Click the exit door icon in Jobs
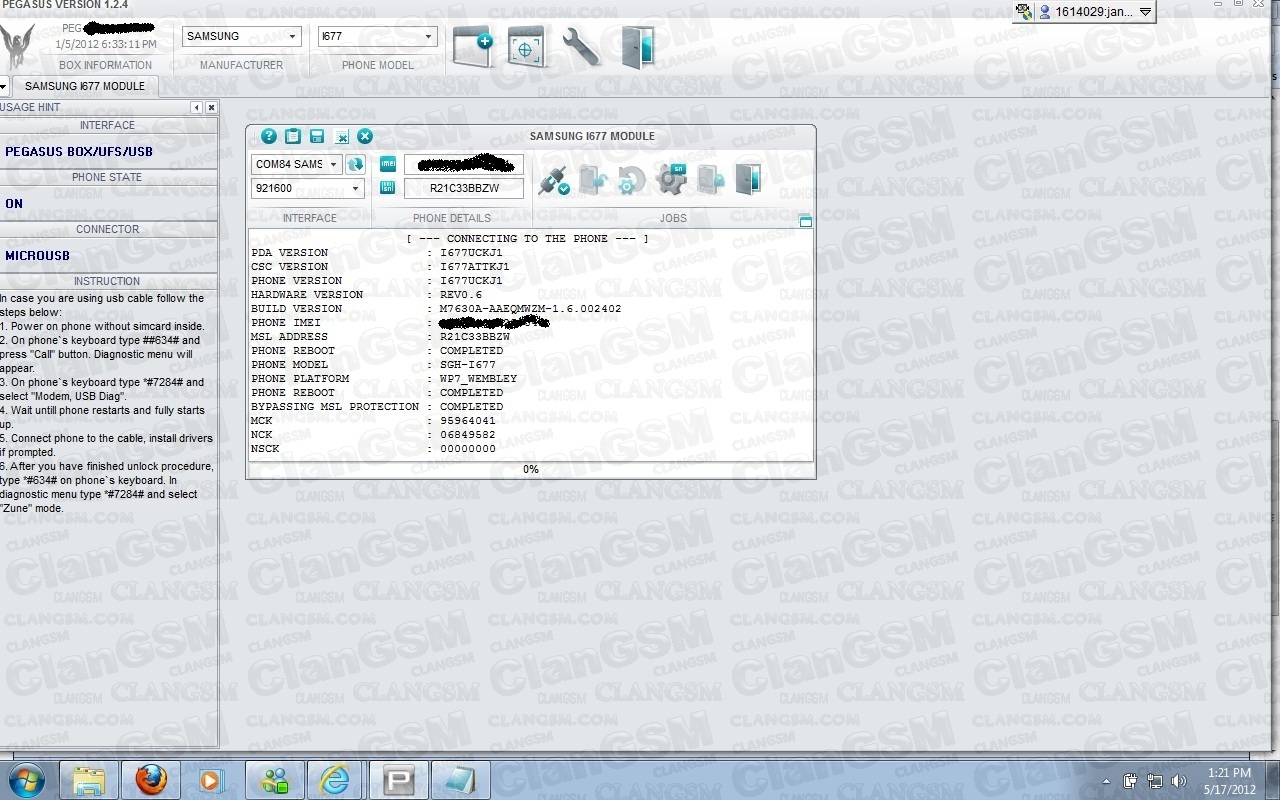 tap(748, 179)
